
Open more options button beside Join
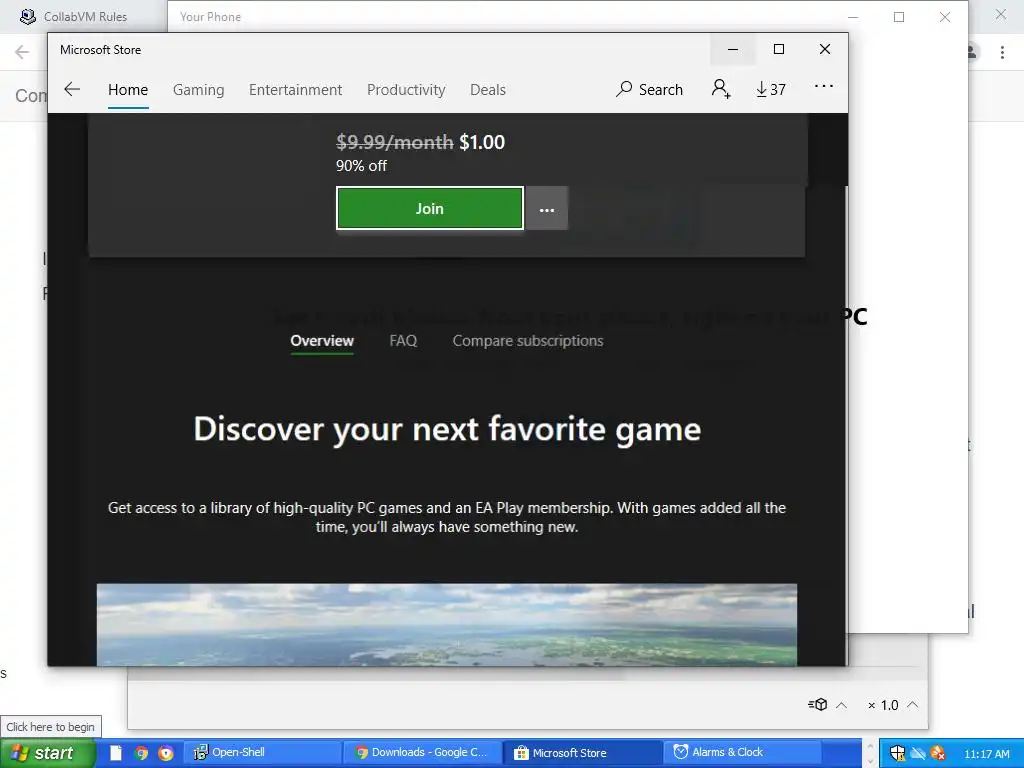point(547,209)
